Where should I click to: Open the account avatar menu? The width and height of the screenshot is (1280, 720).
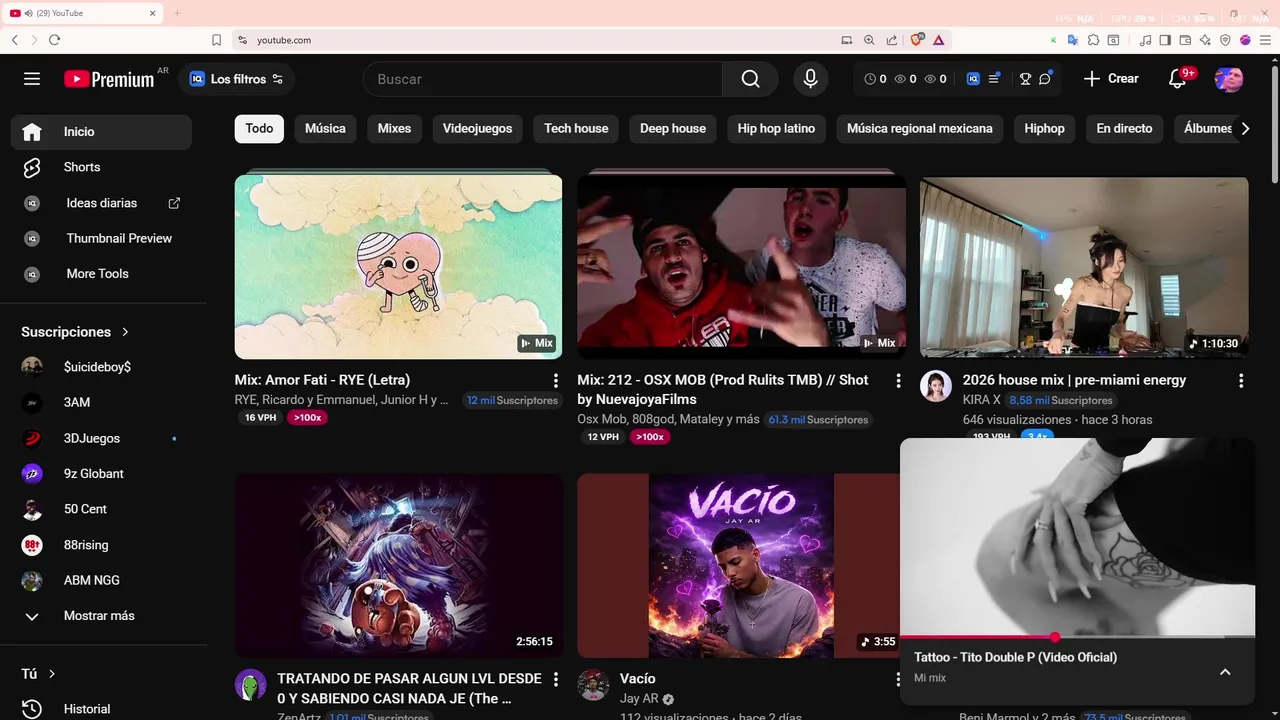1229,79
